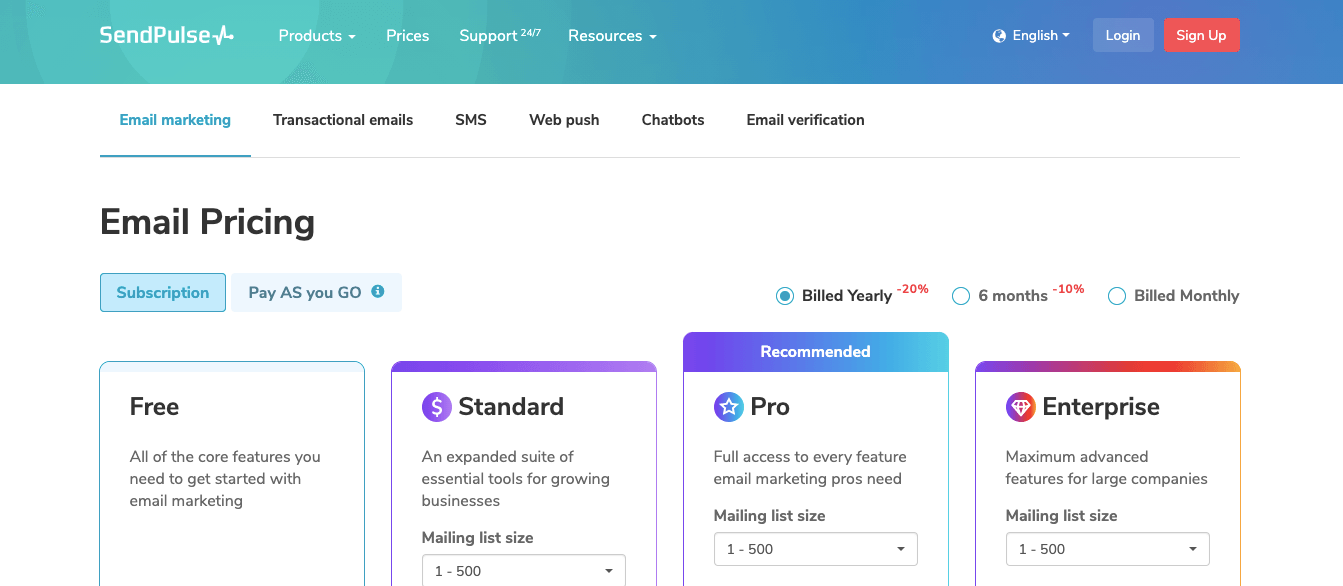Select the Billed Monthly option
Viewport: 1343px width, 586px height.
pos(1117,296)
